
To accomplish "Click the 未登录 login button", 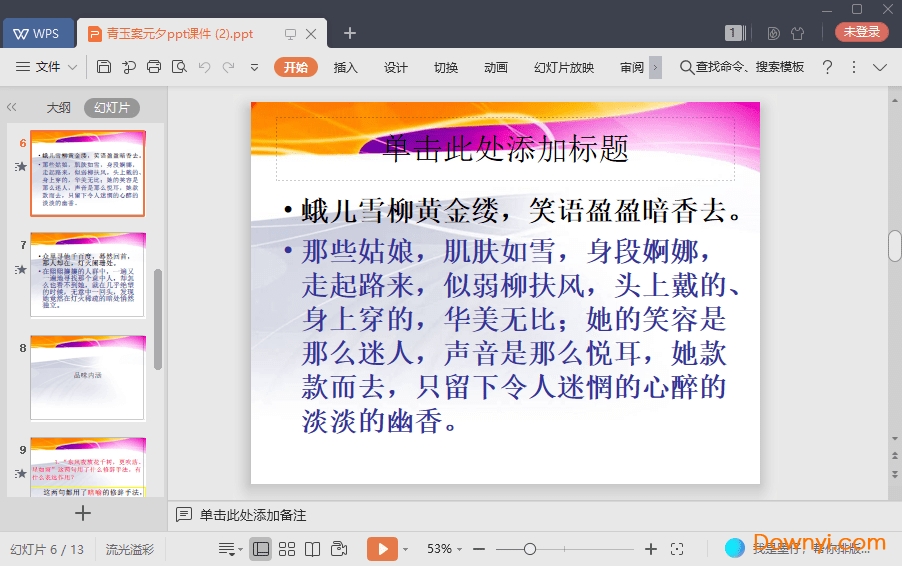I will [861, 32].
